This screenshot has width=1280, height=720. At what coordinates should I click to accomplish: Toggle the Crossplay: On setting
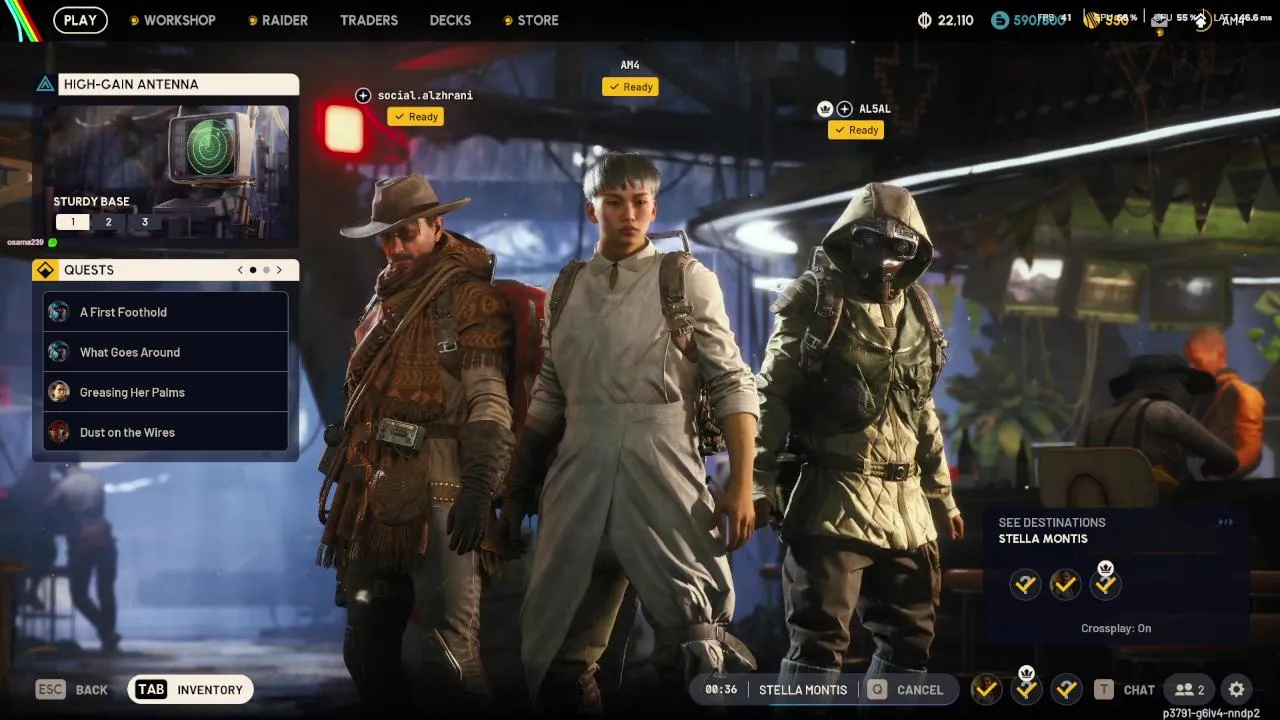tap(1116, 629)
